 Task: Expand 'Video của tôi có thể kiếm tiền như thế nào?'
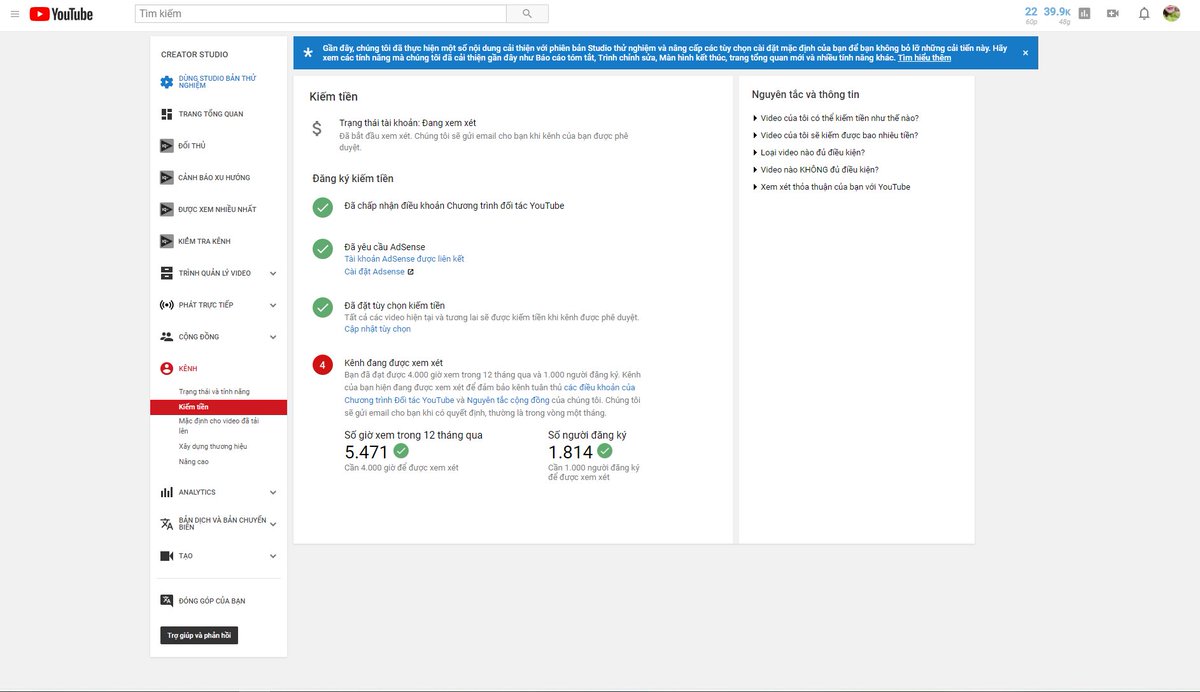835,118
